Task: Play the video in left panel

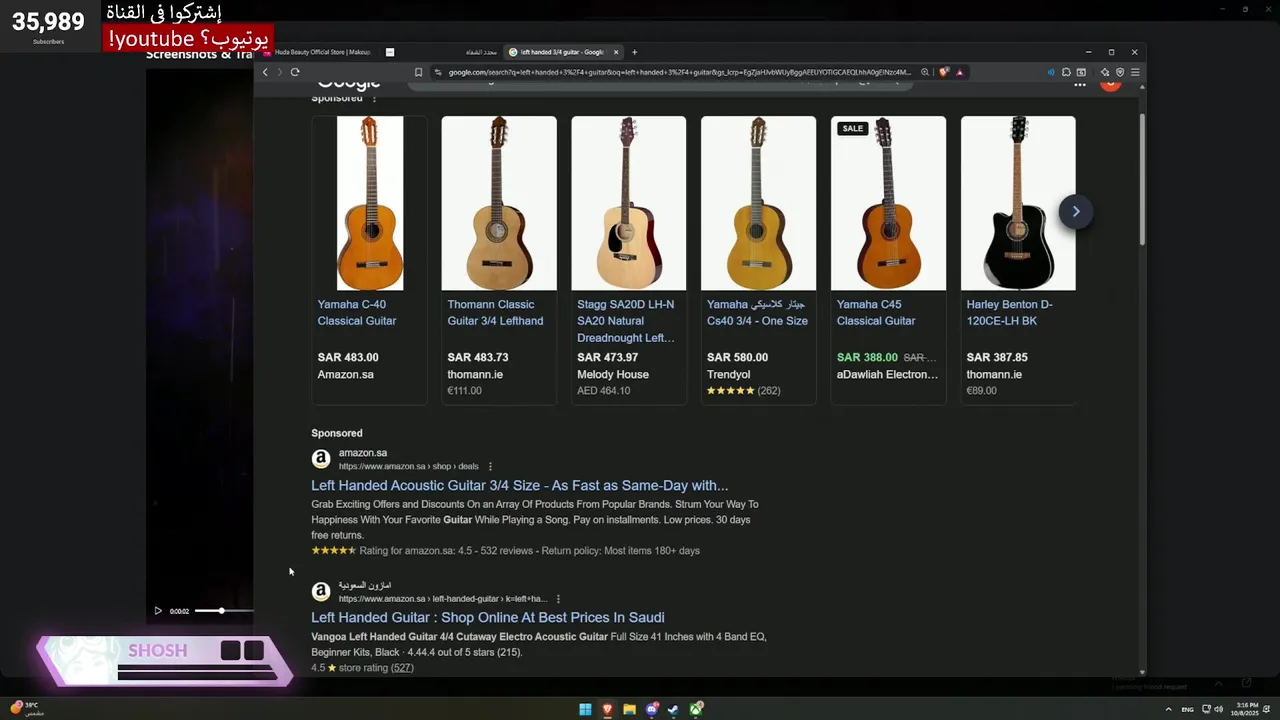Action: pyautogui.click(x=158, y=611)
